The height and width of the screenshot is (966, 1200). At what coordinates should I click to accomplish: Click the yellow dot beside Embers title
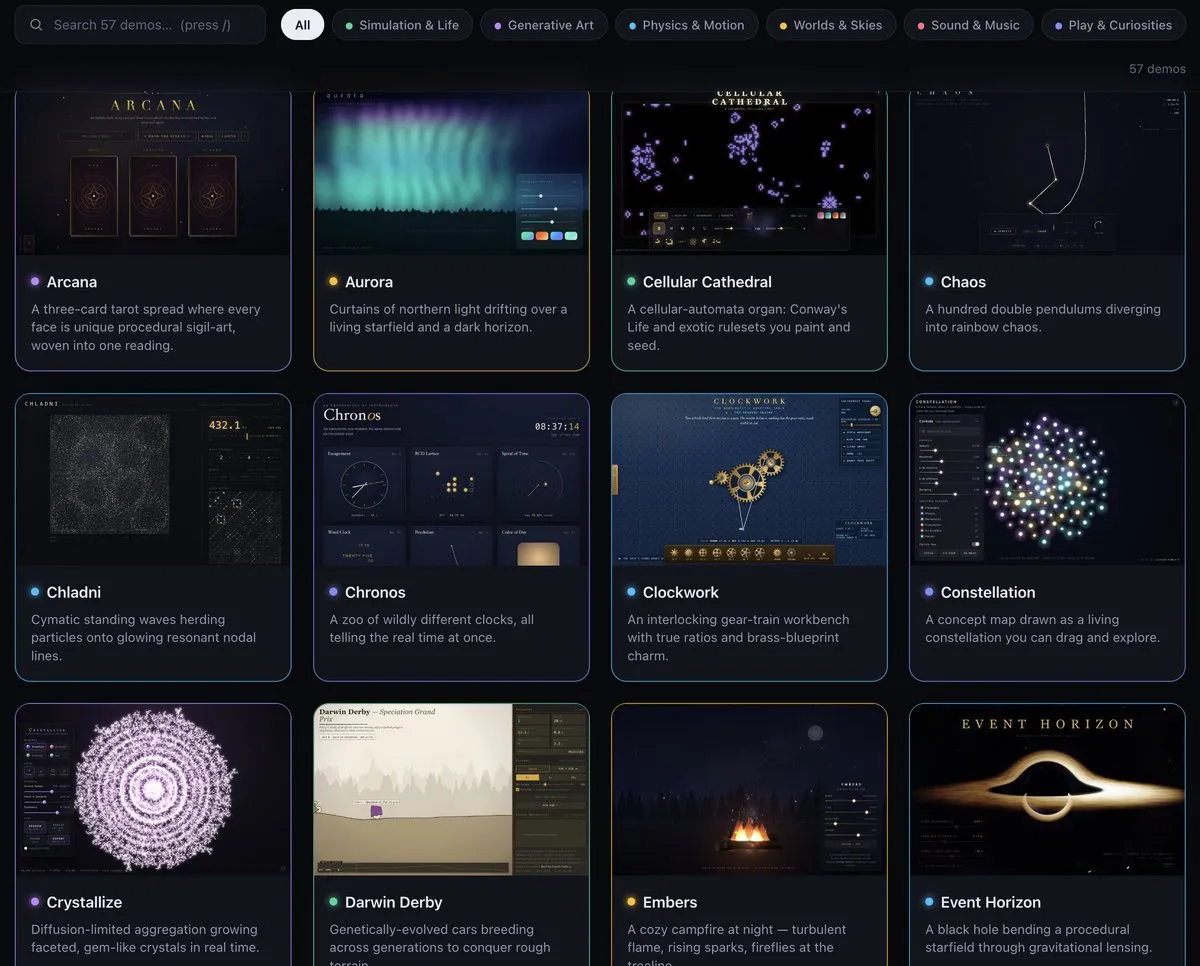(632, 902)
